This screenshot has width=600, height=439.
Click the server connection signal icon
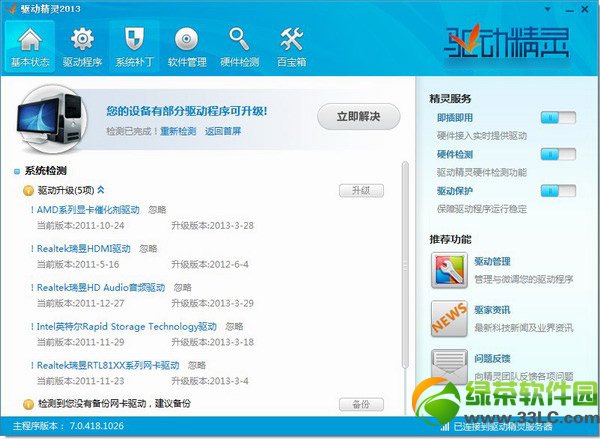tap(445, 426)
